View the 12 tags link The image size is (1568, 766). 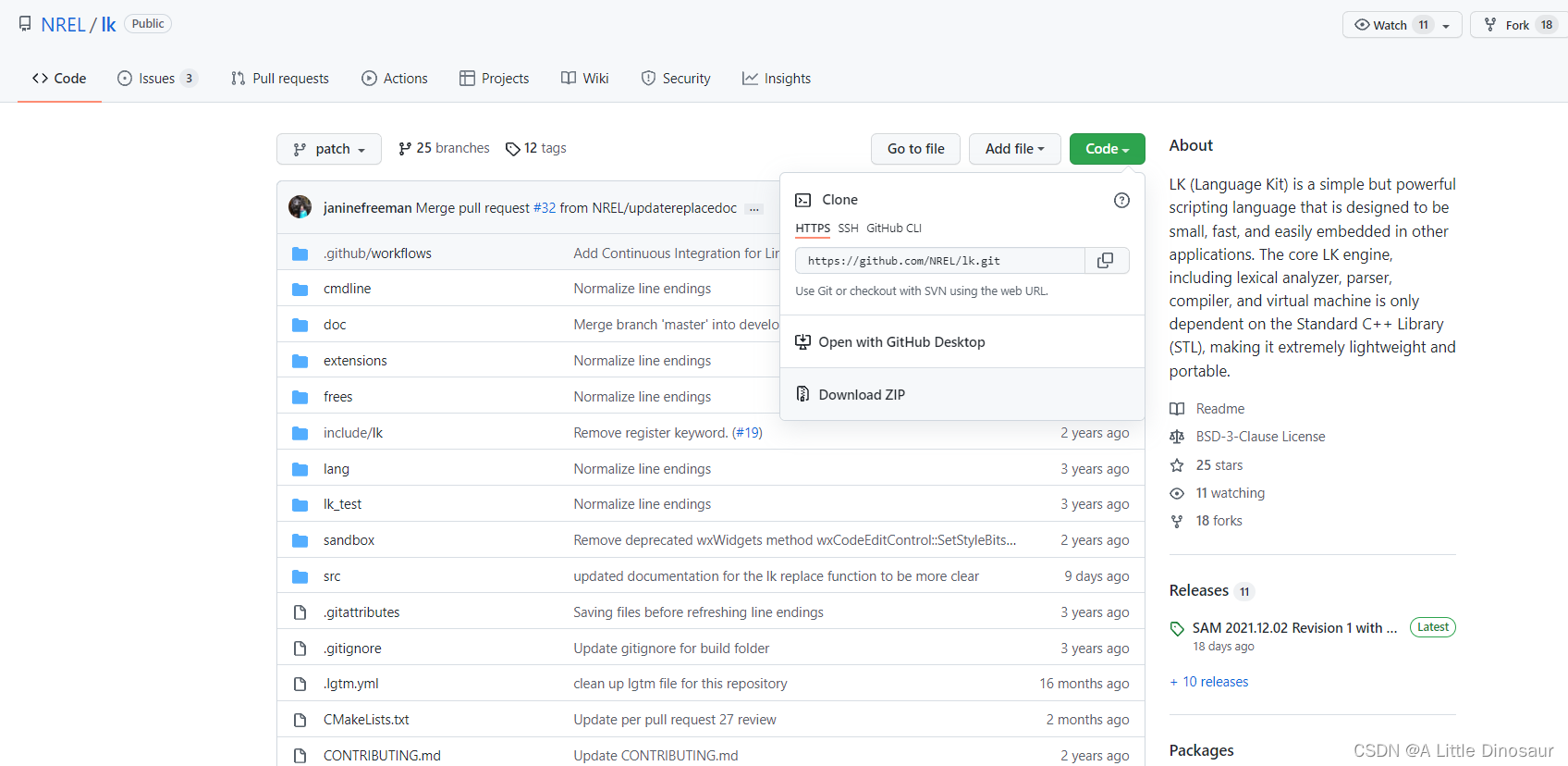536,148
